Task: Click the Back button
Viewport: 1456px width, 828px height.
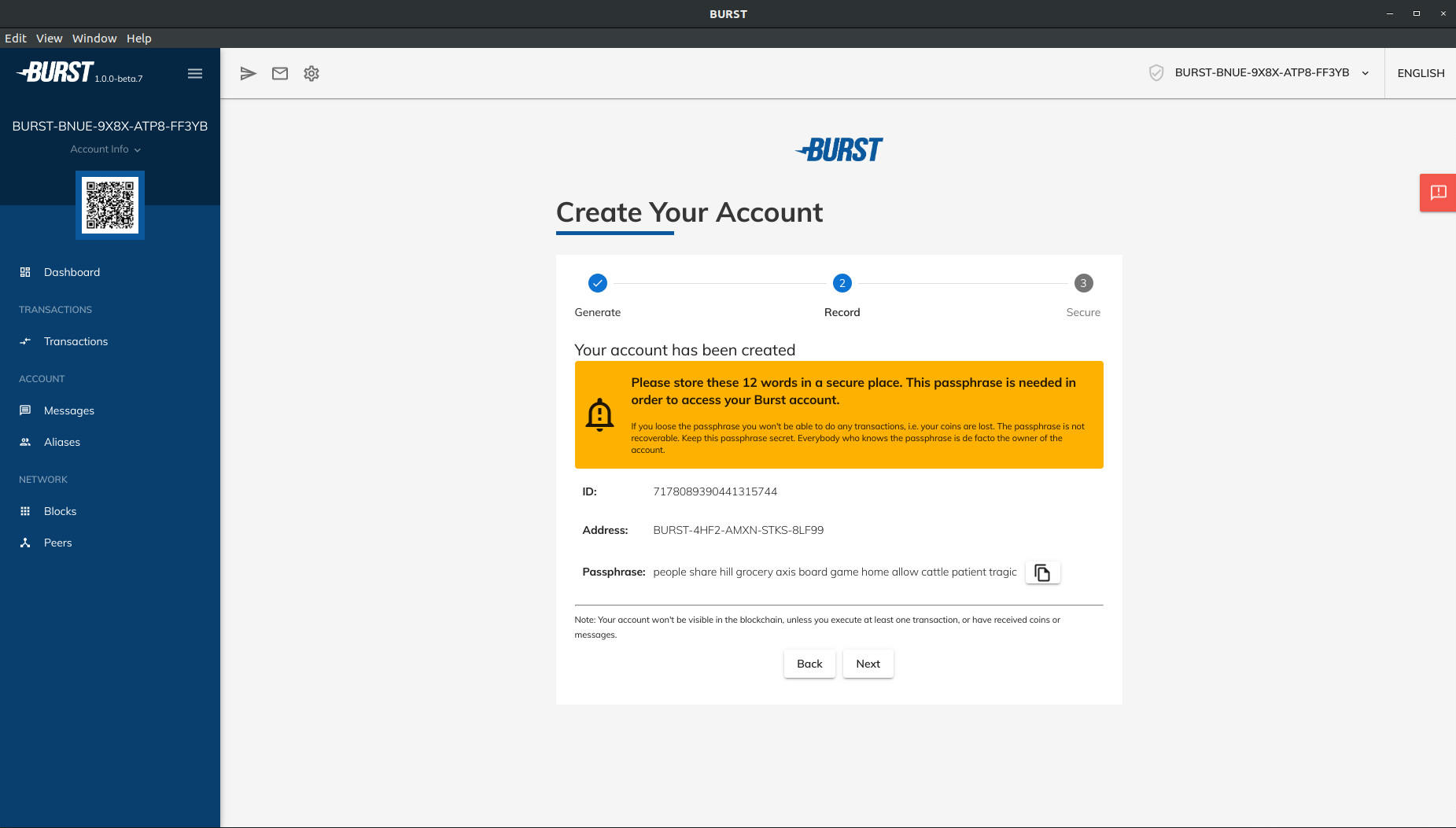Action: 809,664
